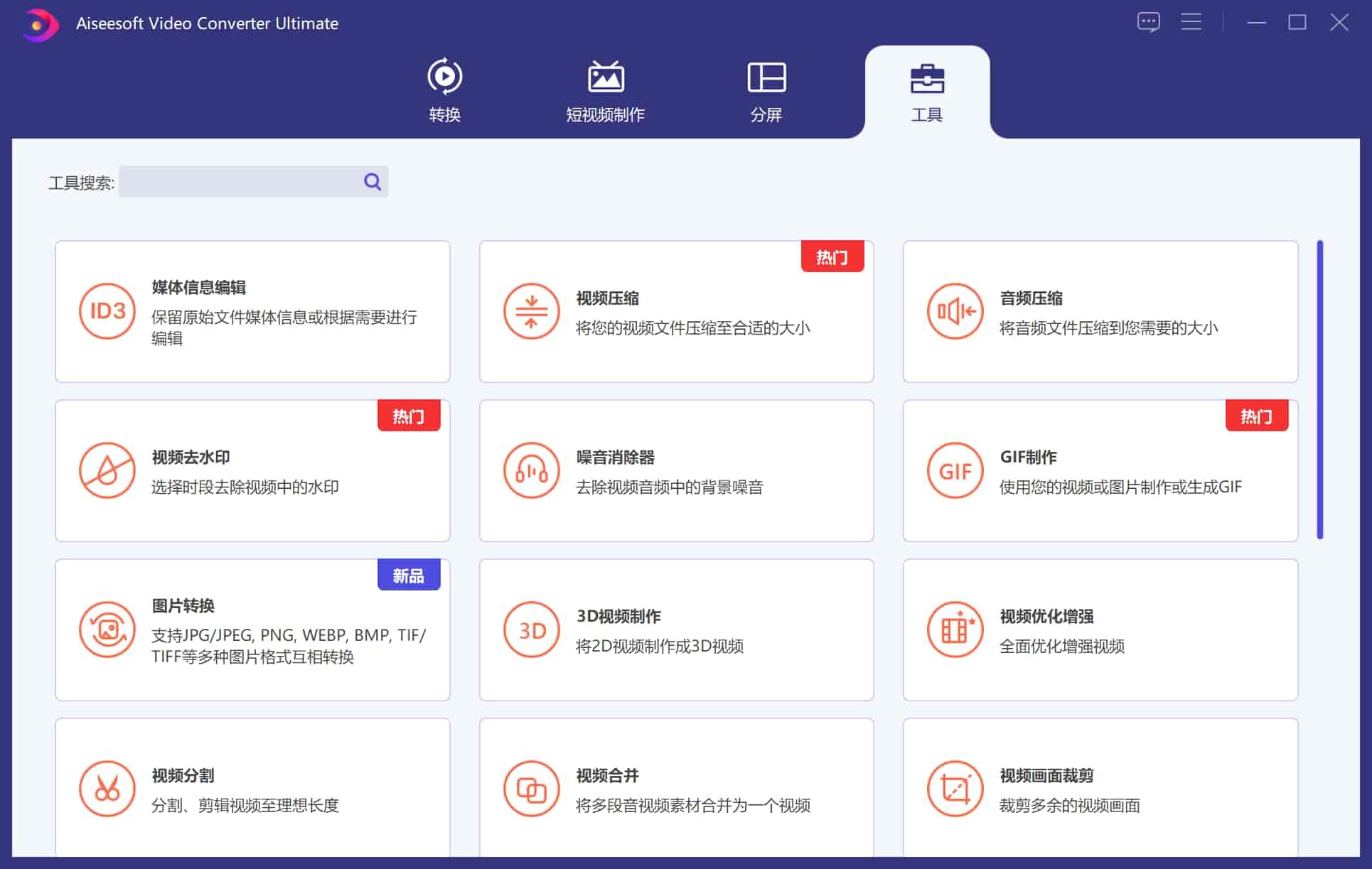The image size is (1372, 869).
Task: Click 热门 badge on GIF制作 card
Action: click(1257, 416)
